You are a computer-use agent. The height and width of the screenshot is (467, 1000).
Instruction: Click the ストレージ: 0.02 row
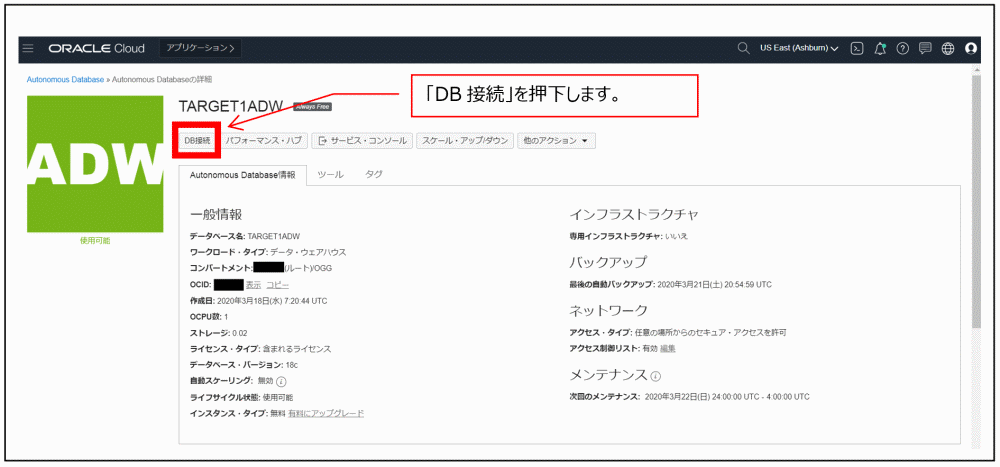tap(219, 333)
